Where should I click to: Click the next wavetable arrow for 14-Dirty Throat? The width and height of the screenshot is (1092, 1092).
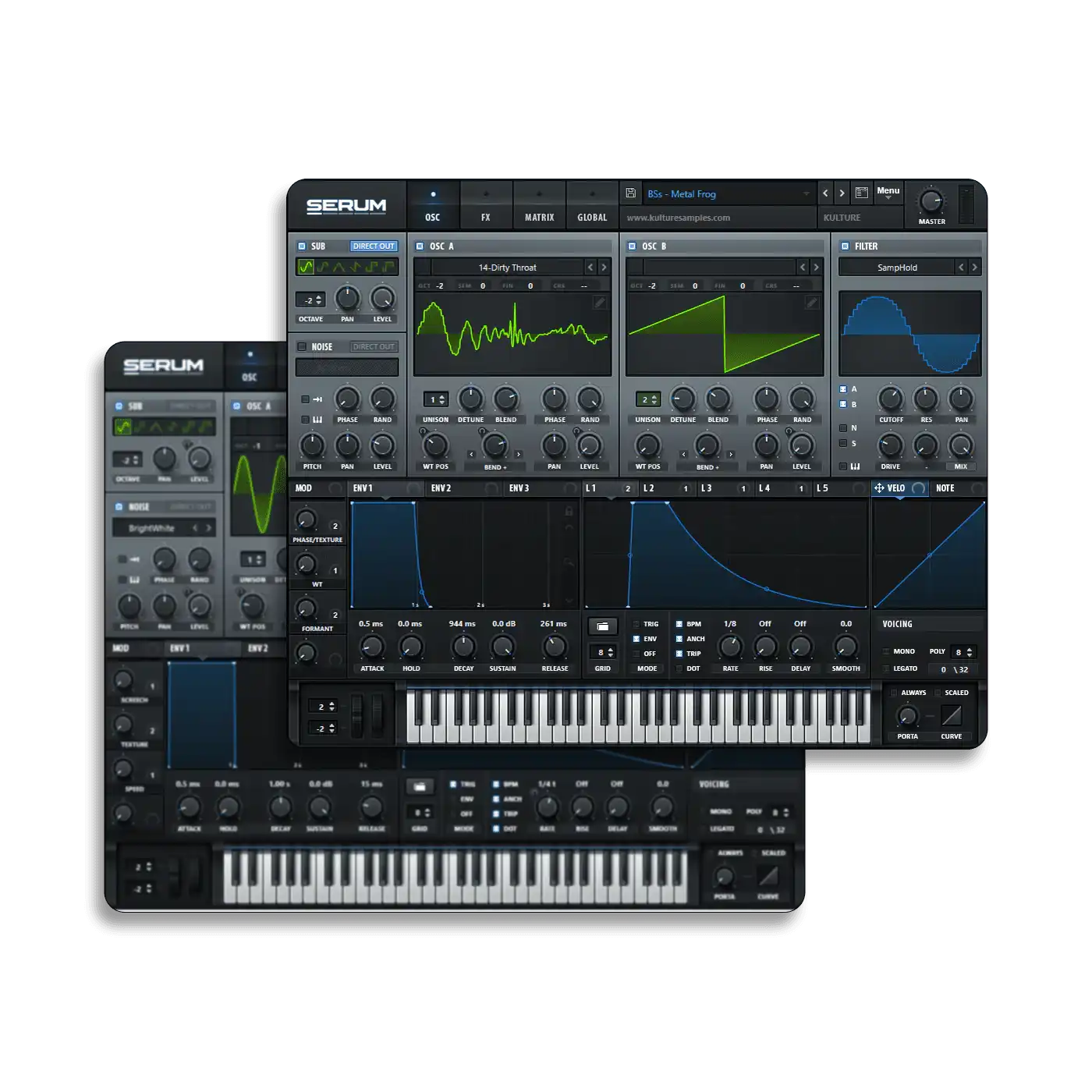point(603,268)
